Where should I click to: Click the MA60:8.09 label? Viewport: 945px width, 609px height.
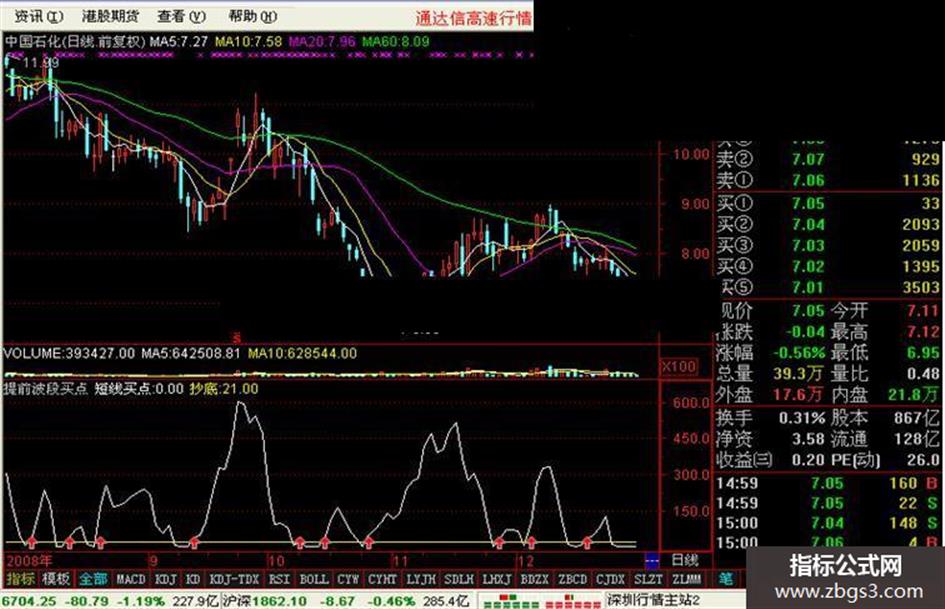(395, 42)
